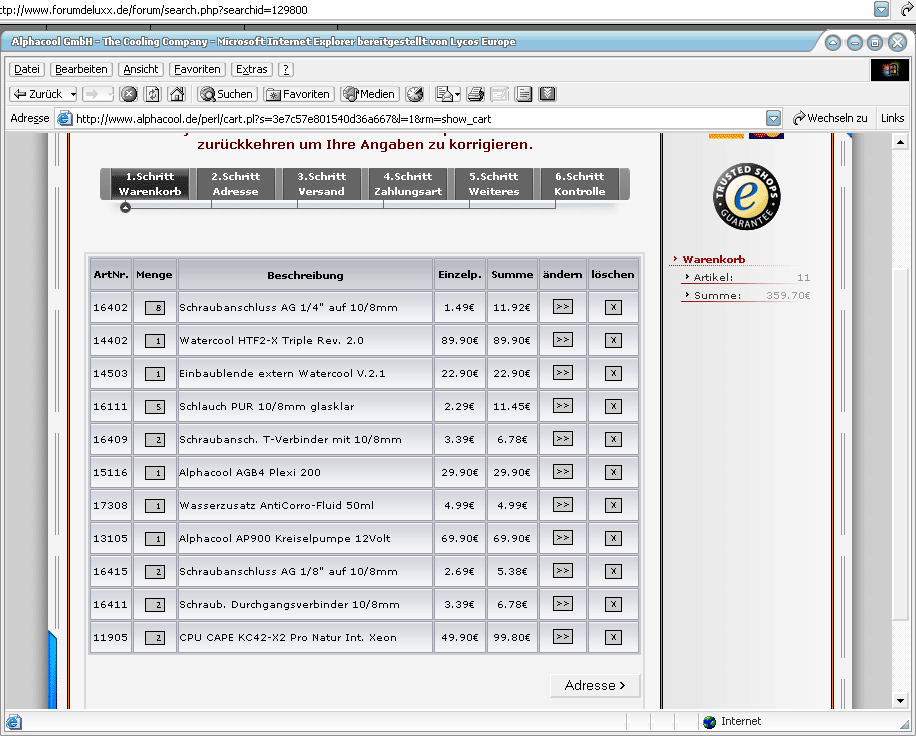
Task: Open the Favoriten menu
Action: (197, 70)
